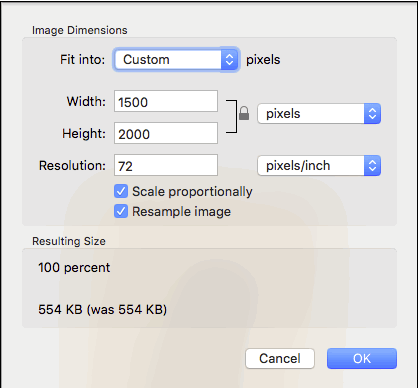Click blue arrows beside pixels unit menu

372,114
